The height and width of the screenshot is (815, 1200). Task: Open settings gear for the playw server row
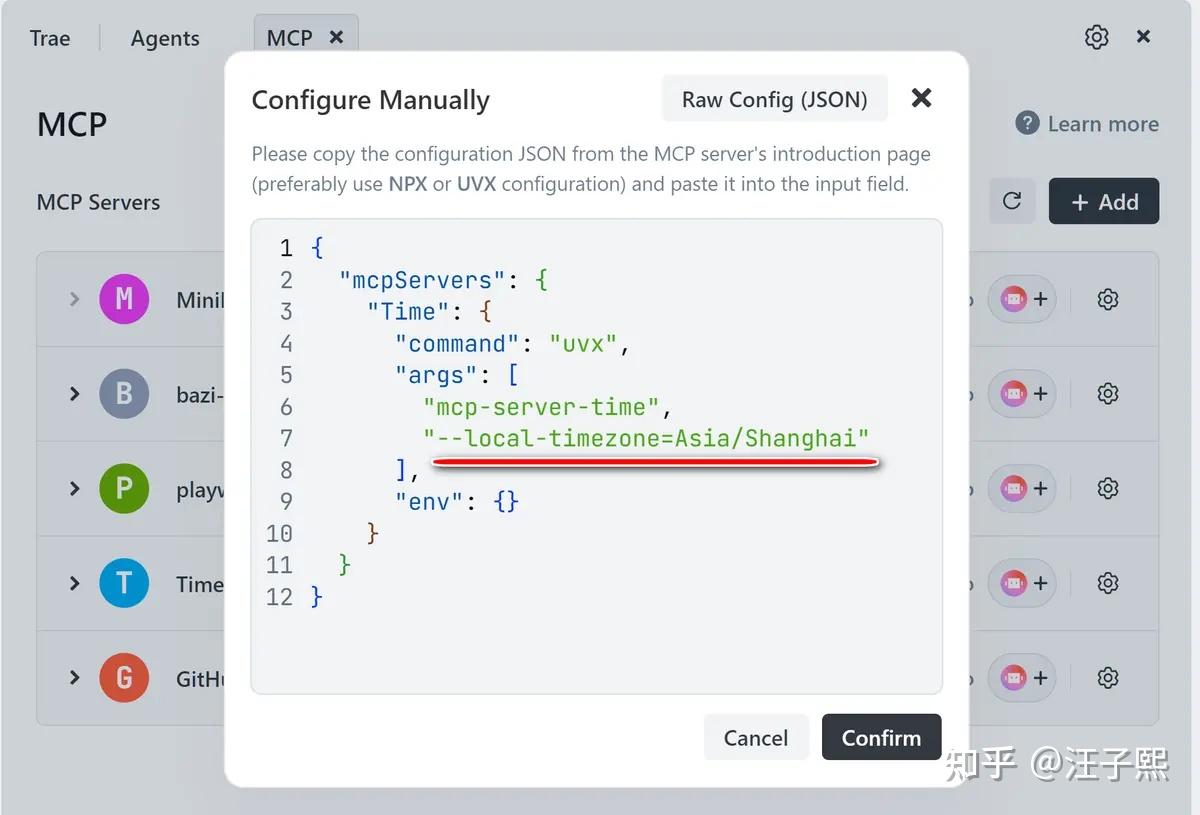pyautogui.click(x=1107, y=488)
